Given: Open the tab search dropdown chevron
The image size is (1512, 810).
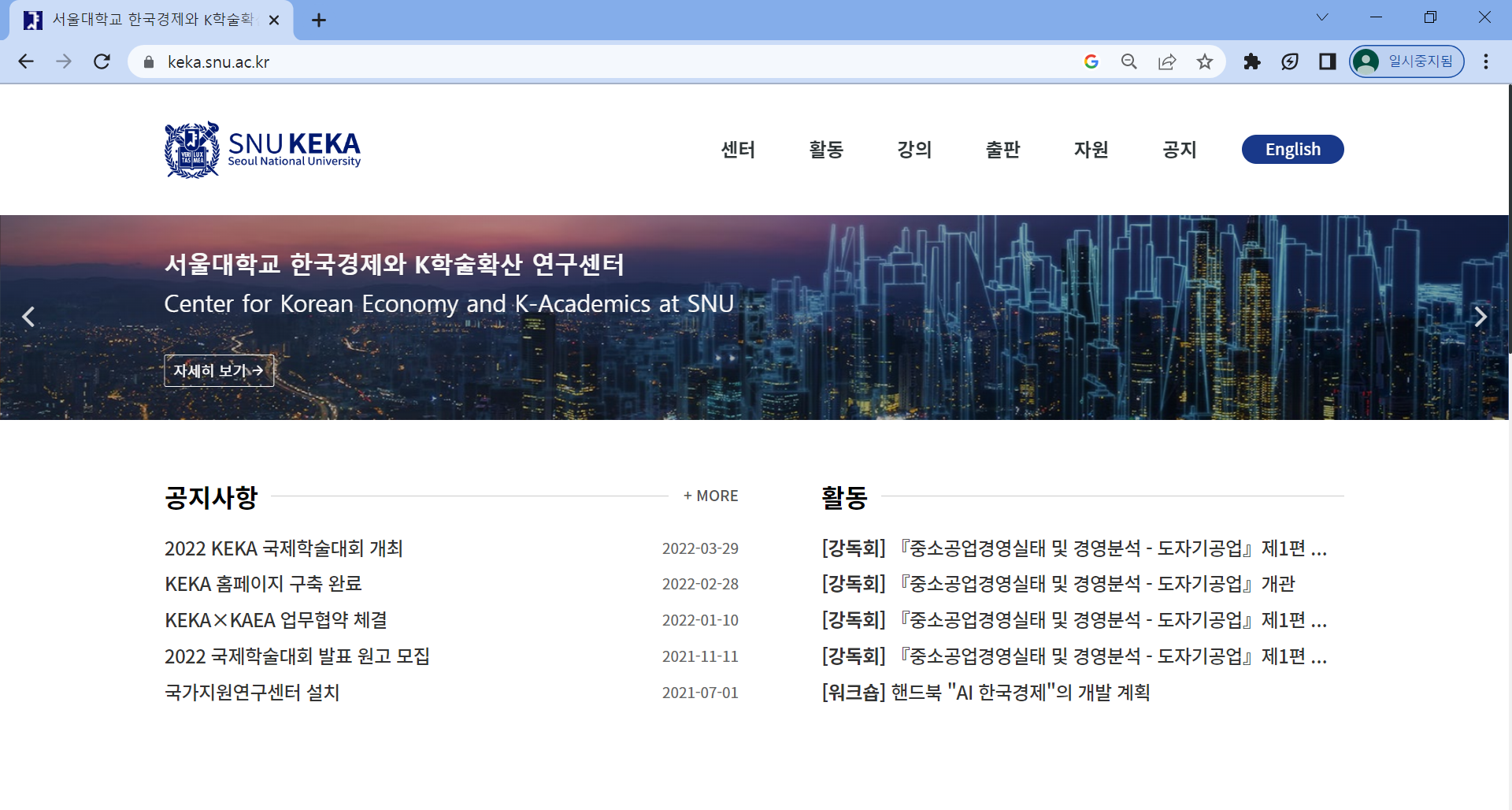Looking at the screenshot, I should (1322, 17).
